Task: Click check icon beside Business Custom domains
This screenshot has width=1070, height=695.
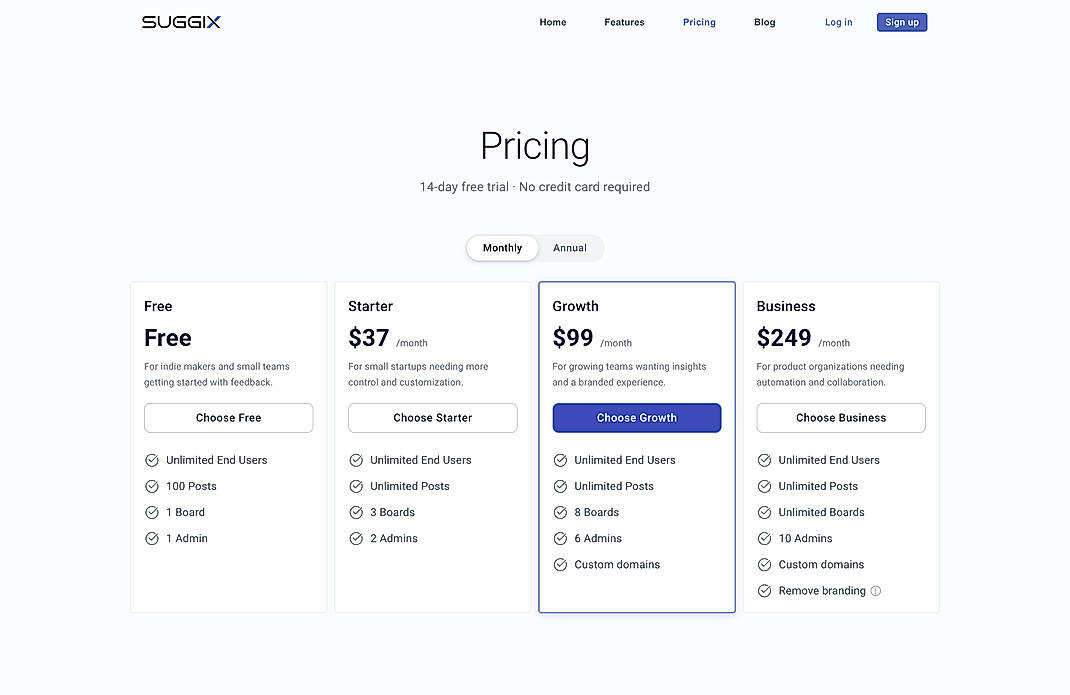Action: [x=764, y=565]
